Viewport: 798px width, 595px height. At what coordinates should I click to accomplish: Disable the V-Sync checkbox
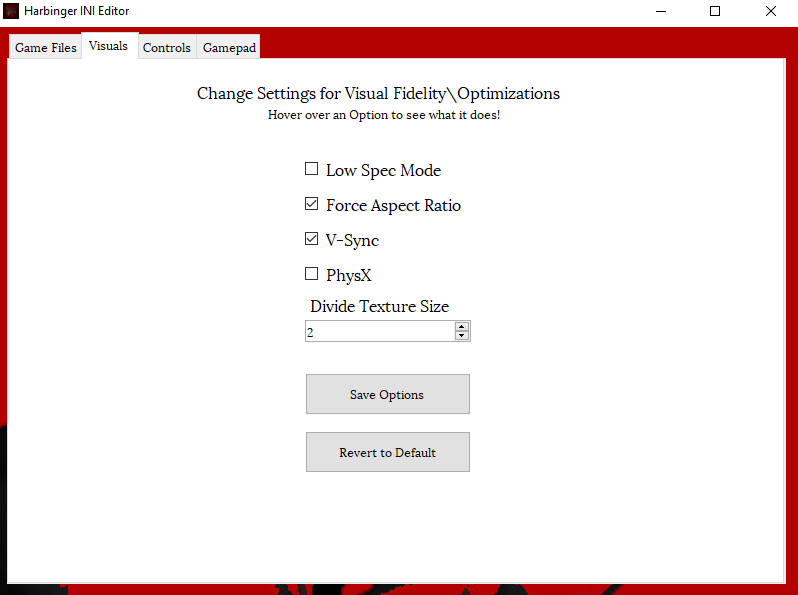click(311, 238)
